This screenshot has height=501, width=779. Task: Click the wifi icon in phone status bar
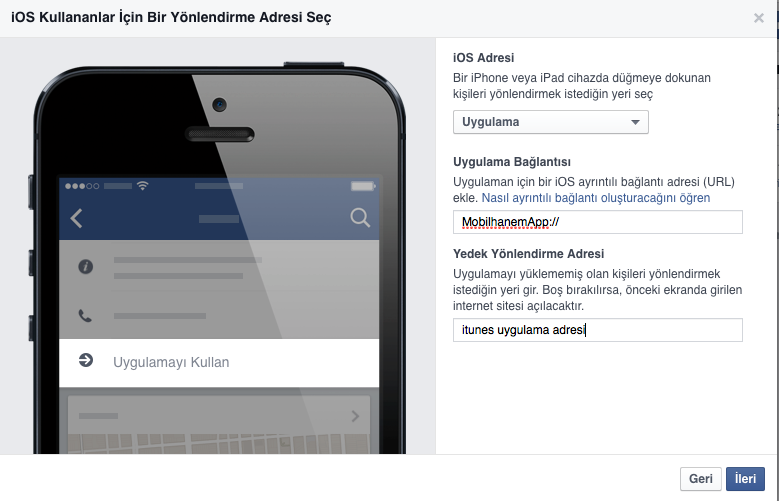143,186
